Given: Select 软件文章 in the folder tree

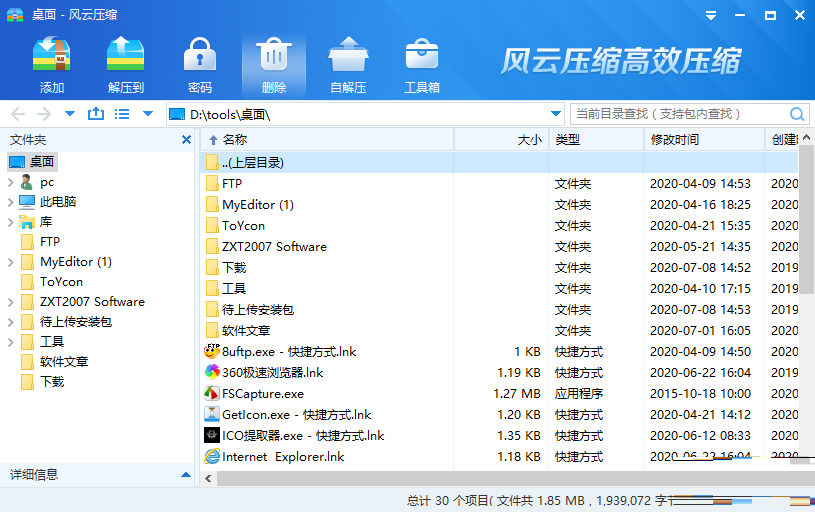Looking at the screenshot, I should (64, 362).
